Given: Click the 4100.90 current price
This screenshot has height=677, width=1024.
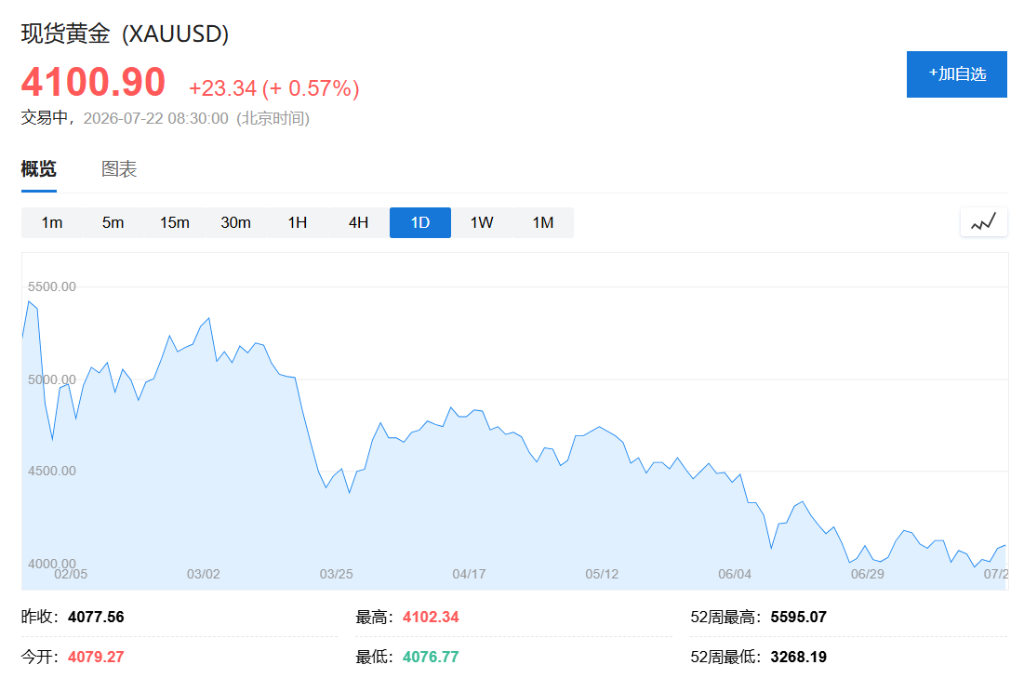Looking at the screenshot, I should coord(93,82).
